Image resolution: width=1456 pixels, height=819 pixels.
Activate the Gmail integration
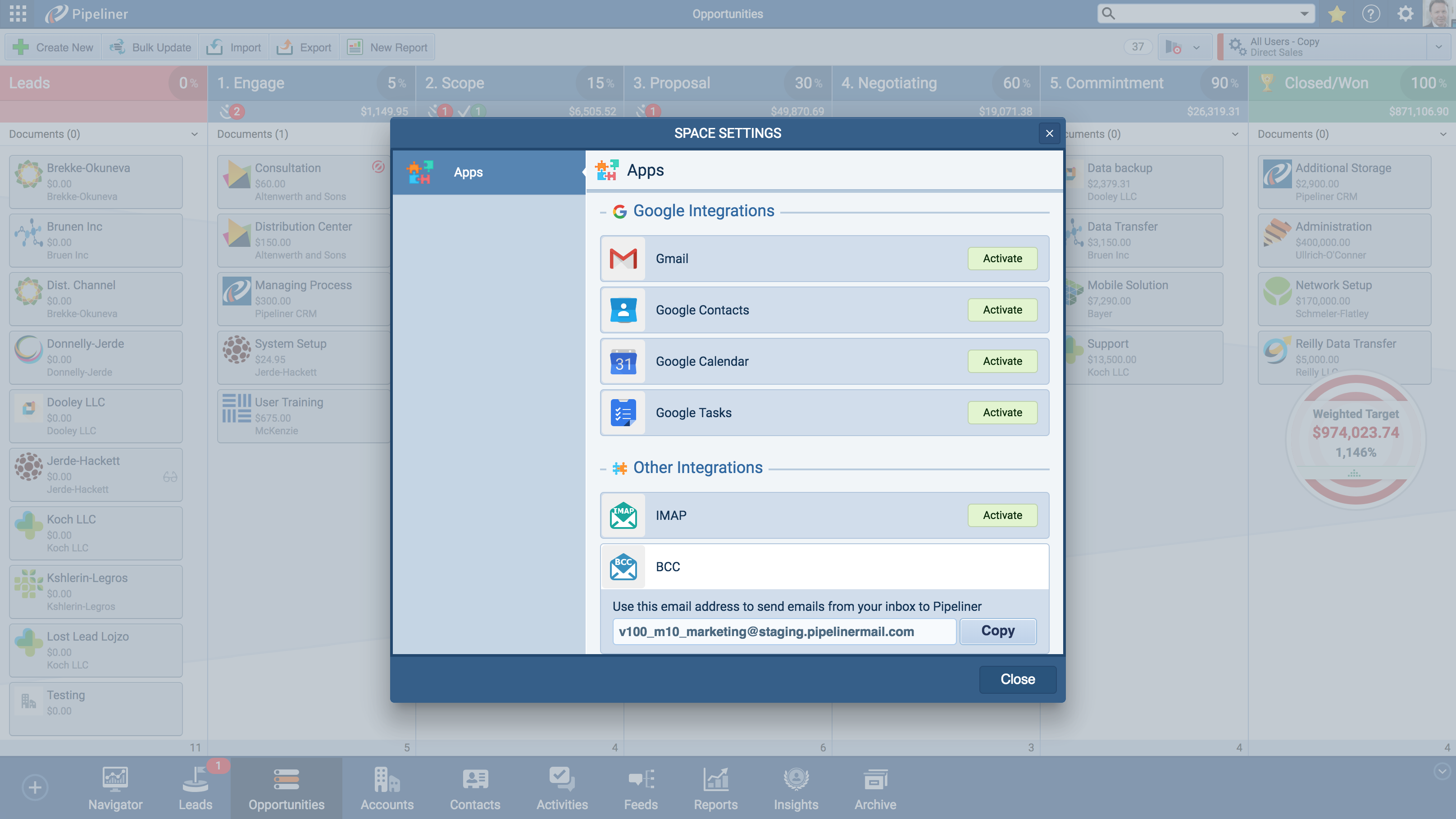pyautogui.click(x=1002, y=258)
